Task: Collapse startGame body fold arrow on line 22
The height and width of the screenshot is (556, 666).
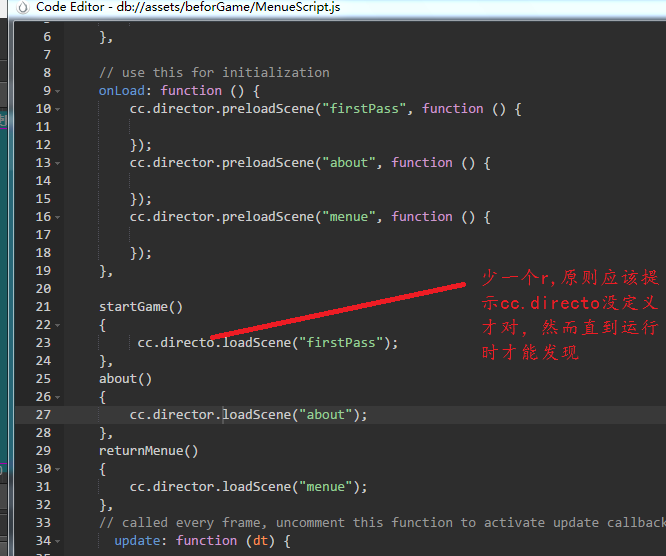Action: (57, 325)
